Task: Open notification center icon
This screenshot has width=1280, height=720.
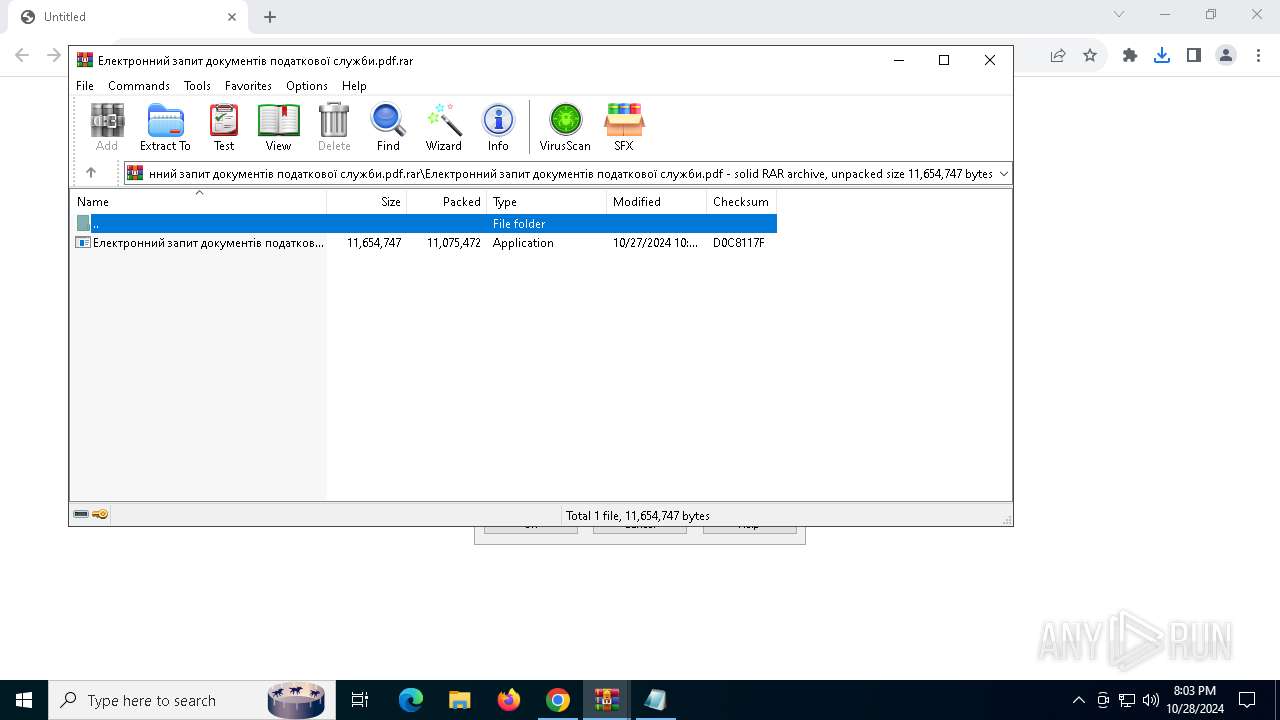Action: coord(1247,700)
